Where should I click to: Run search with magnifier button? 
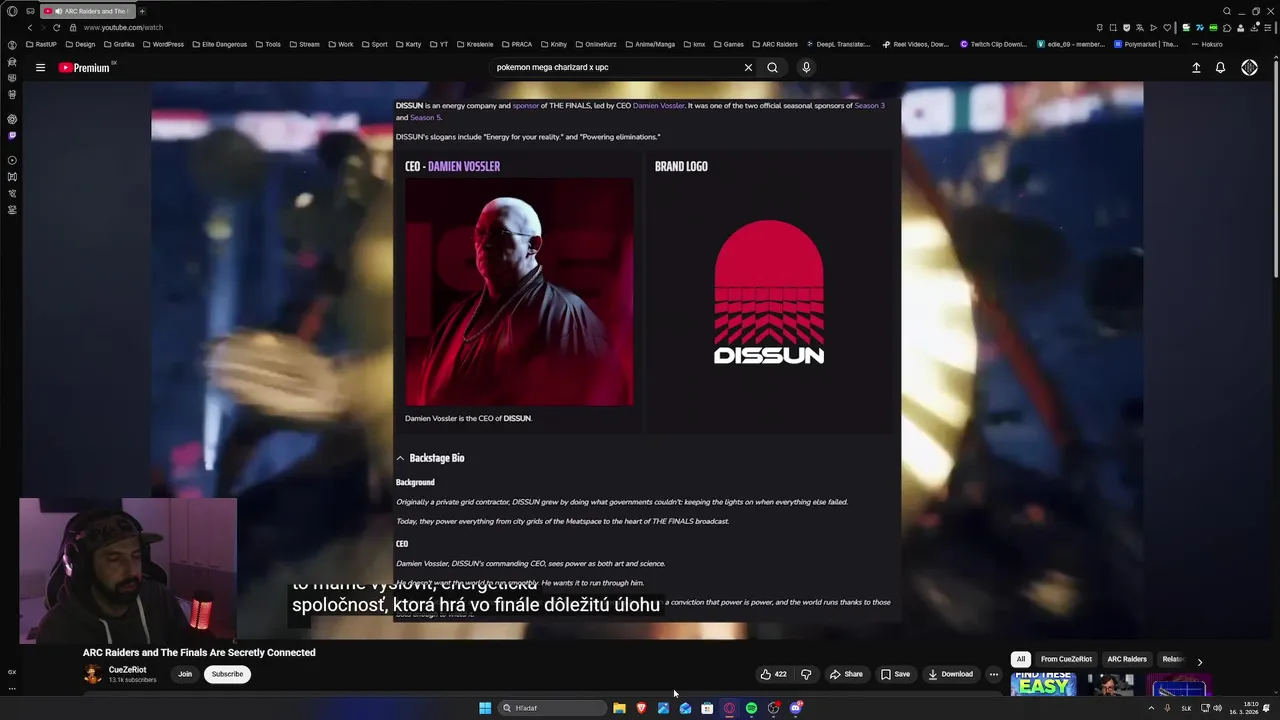[x=772, y=67]
